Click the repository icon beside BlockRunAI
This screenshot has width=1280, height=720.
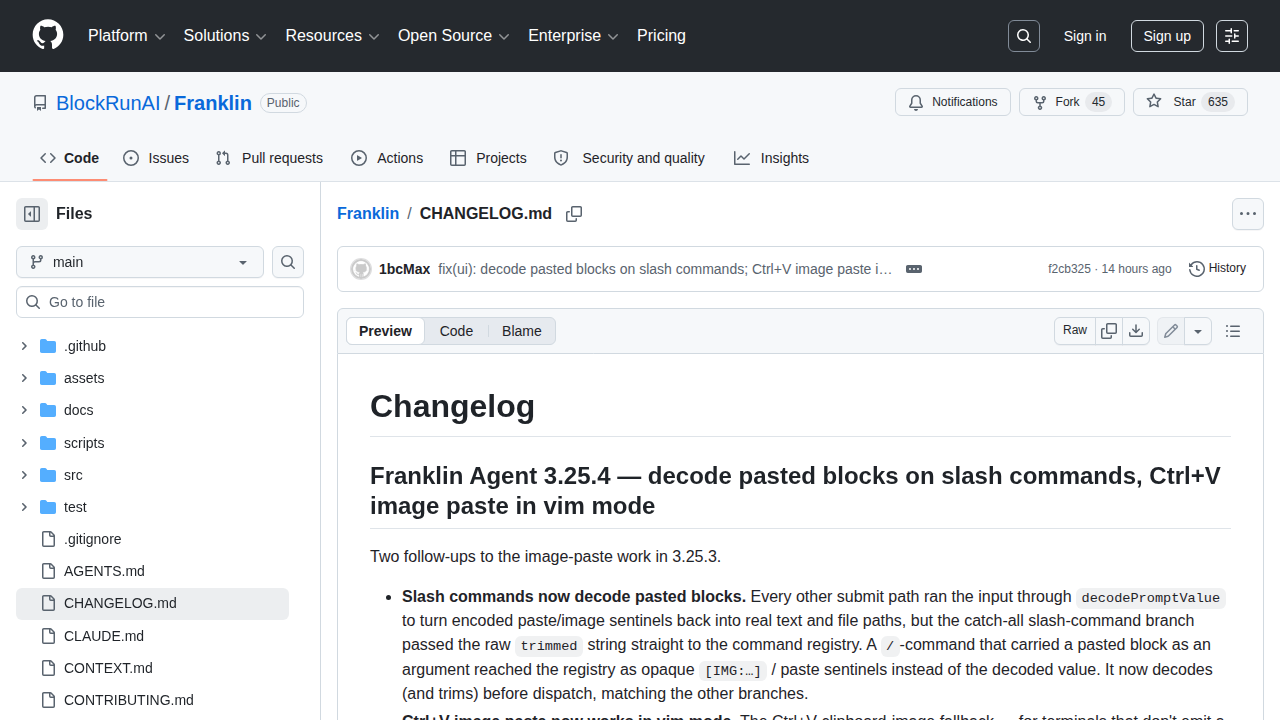40,103
